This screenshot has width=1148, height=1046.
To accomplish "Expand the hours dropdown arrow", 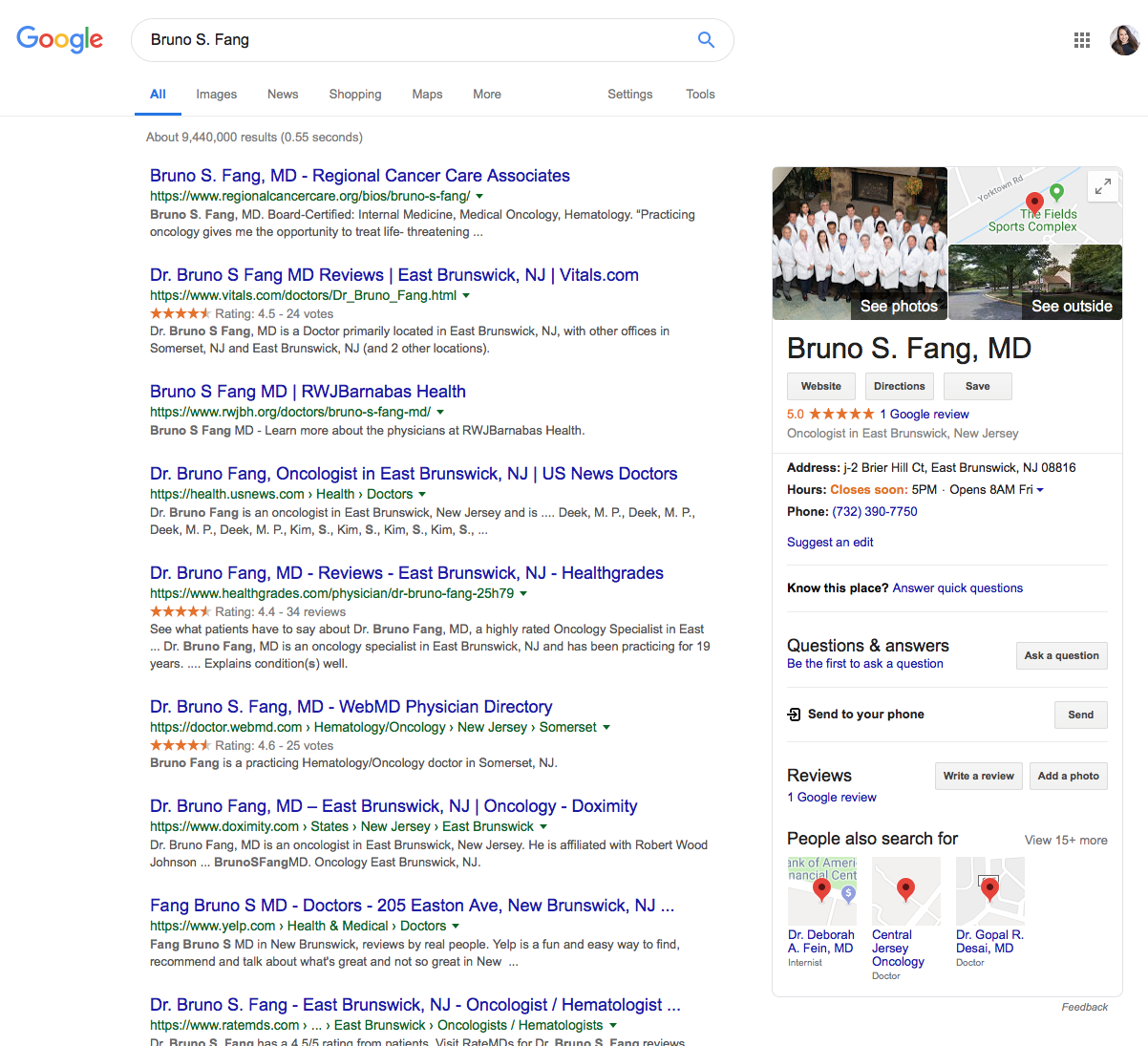I will point(1040,490).
